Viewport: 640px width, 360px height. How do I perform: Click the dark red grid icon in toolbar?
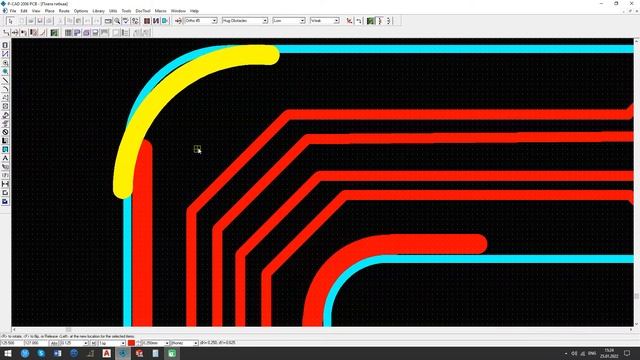click(147, 21)
